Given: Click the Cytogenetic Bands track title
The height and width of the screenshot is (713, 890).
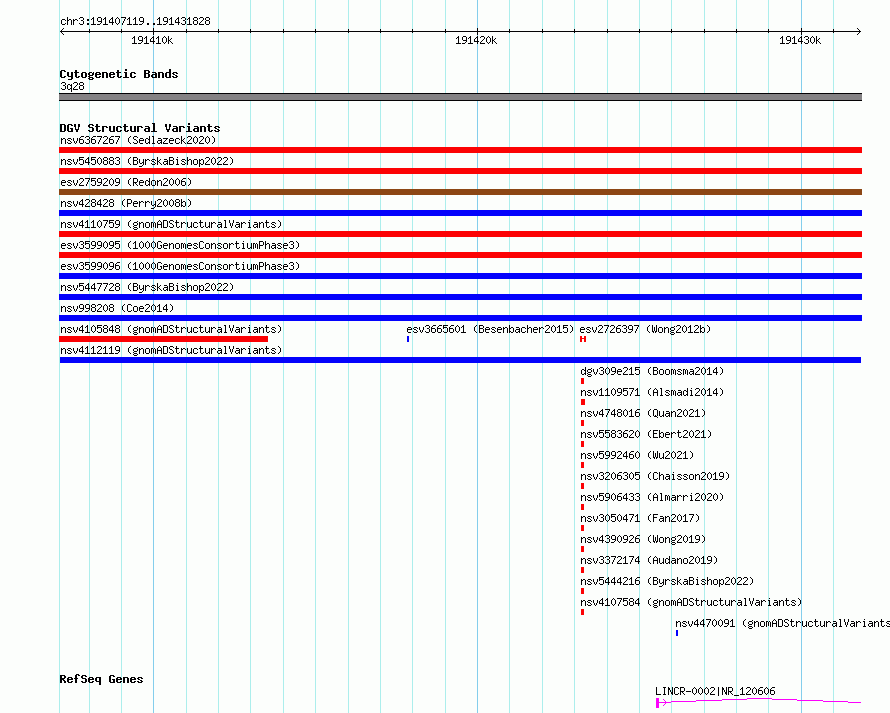Looking at the screenshot, I should tap(119, 74).
